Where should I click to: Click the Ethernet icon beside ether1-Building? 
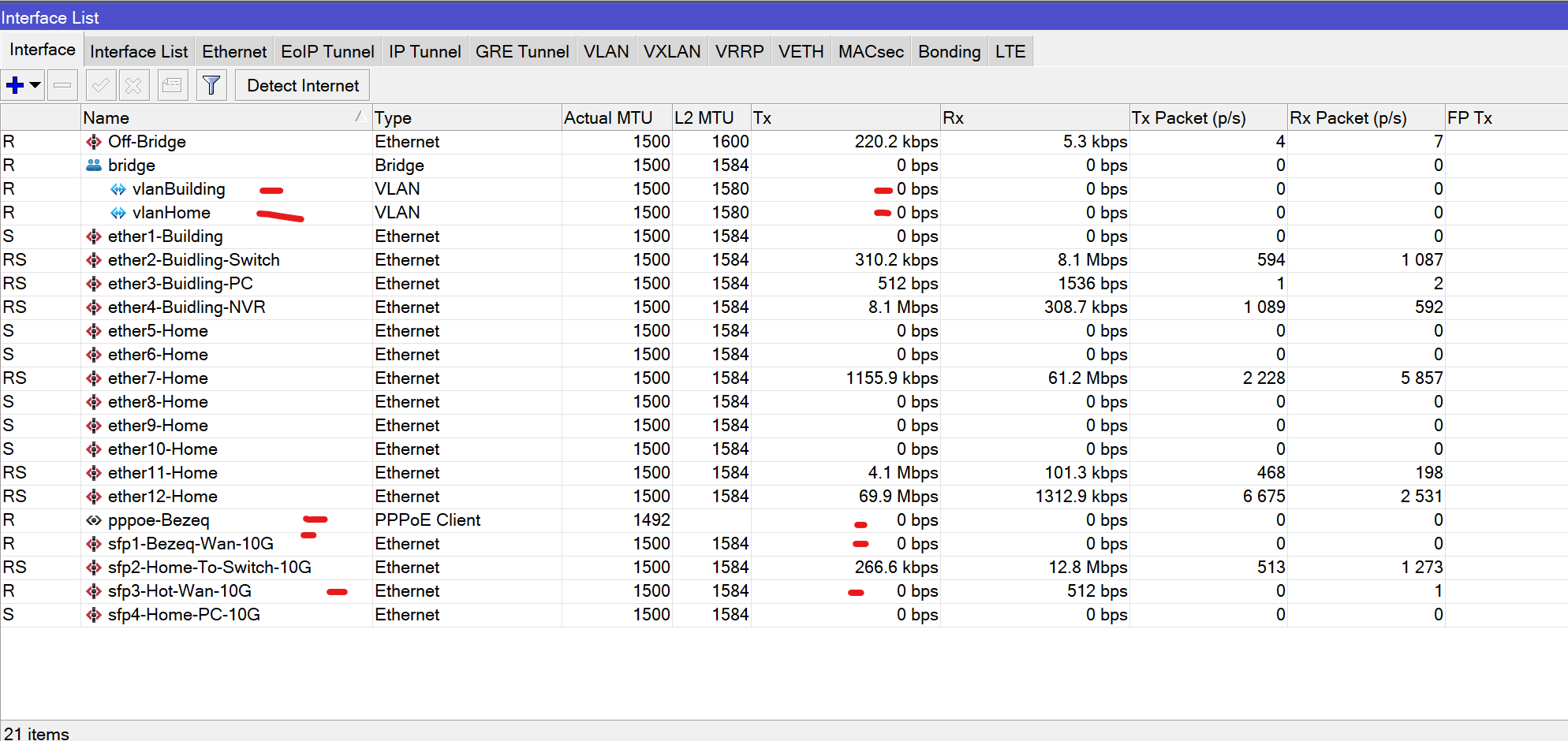[x=94, y=236]
